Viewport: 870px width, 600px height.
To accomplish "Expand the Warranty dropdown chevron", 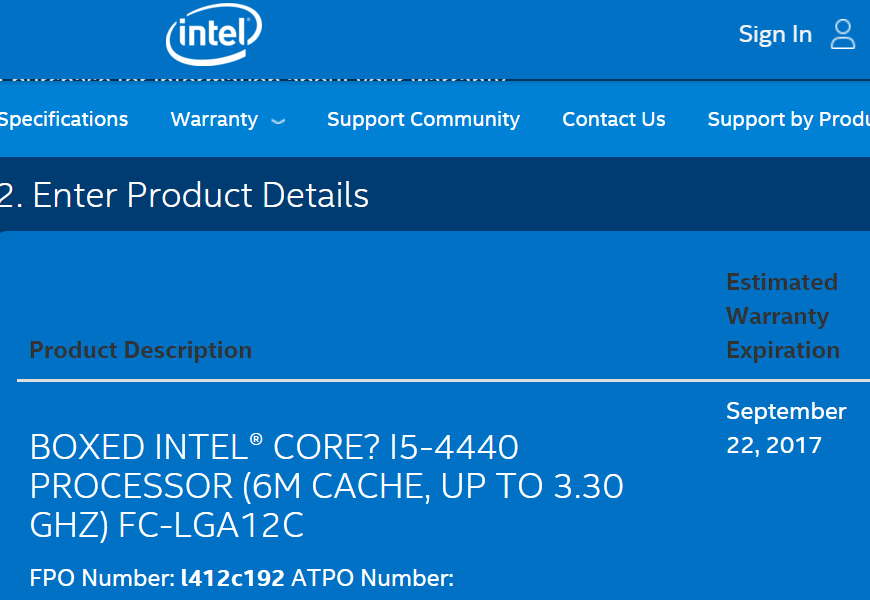I will 278,120.
